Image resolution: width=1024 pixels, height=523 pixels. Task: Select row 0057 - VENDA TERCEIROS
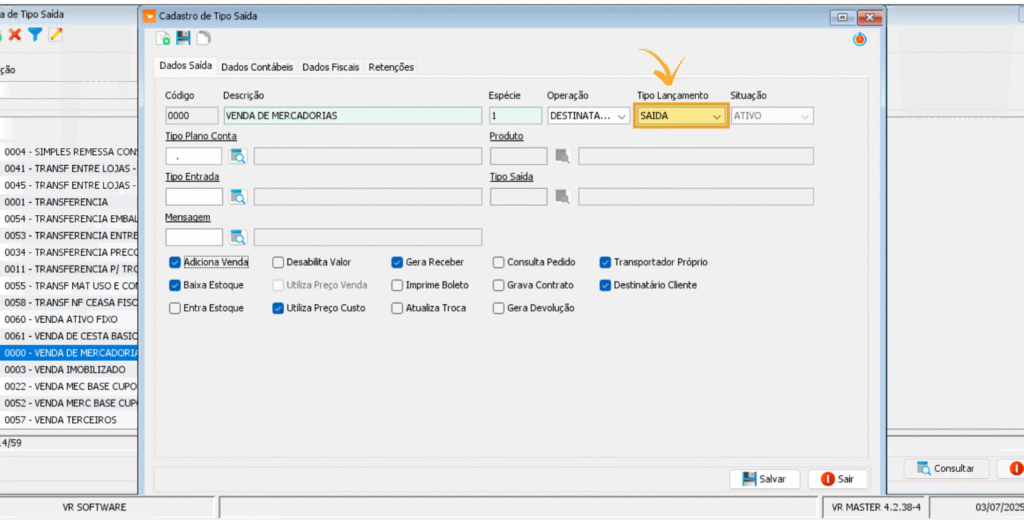coord(69,420)
